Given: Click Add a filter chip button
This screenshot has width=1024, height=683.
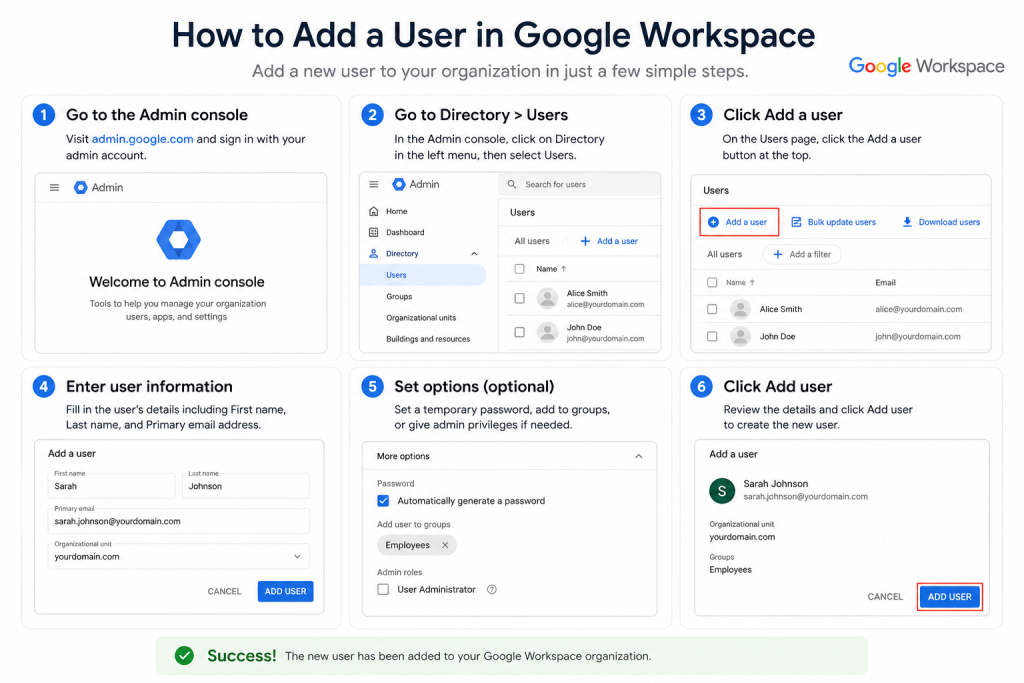Looking at the screenshot, I should tap(802, 254).
